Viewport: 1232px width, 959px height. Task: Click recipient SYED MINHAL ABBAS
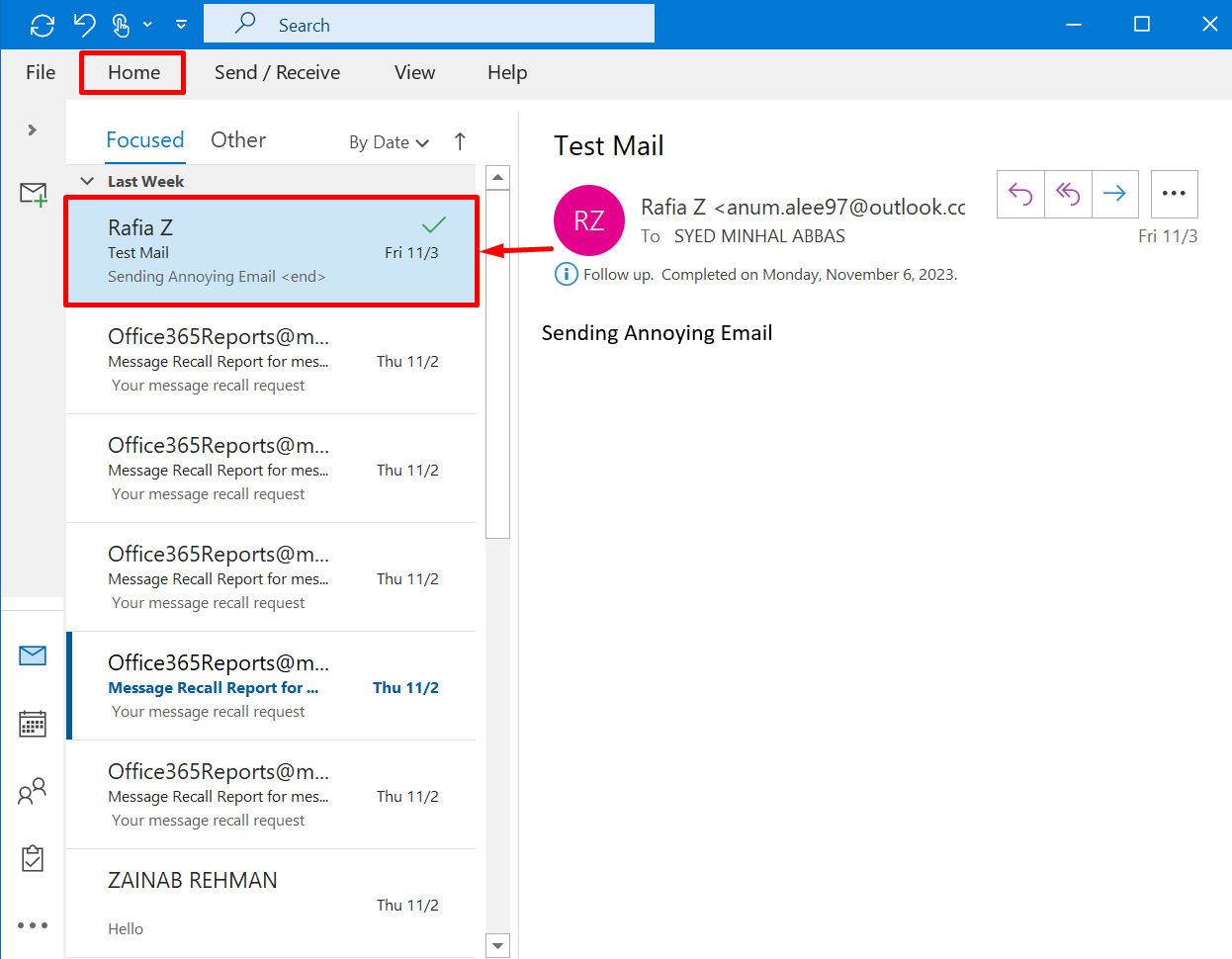(759, 236)
